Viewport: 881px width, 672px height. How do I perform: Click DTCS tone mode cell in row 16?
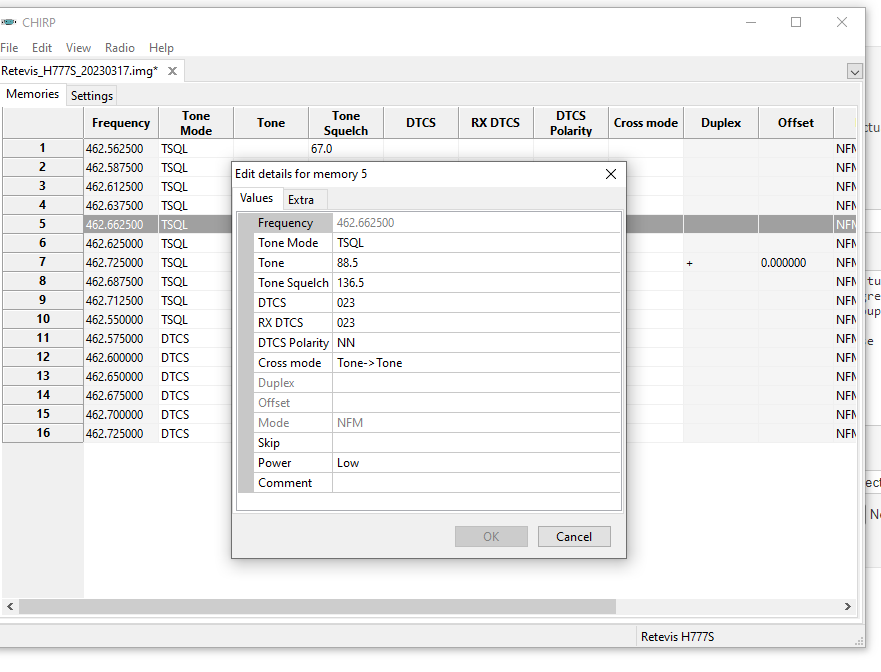196,434
